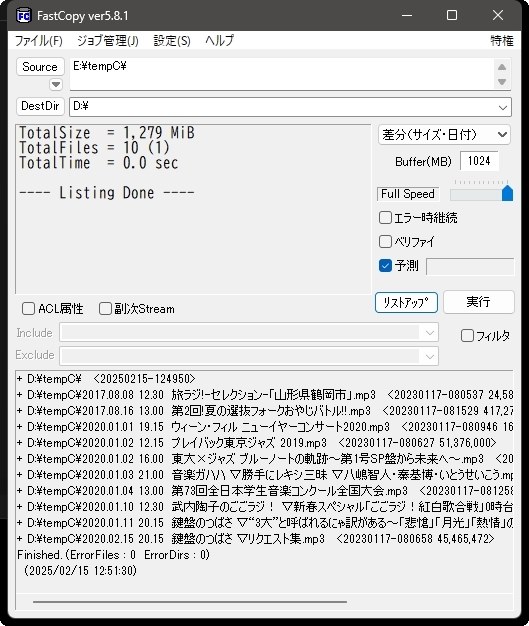Click the DestDir button

tap(40, 106)
